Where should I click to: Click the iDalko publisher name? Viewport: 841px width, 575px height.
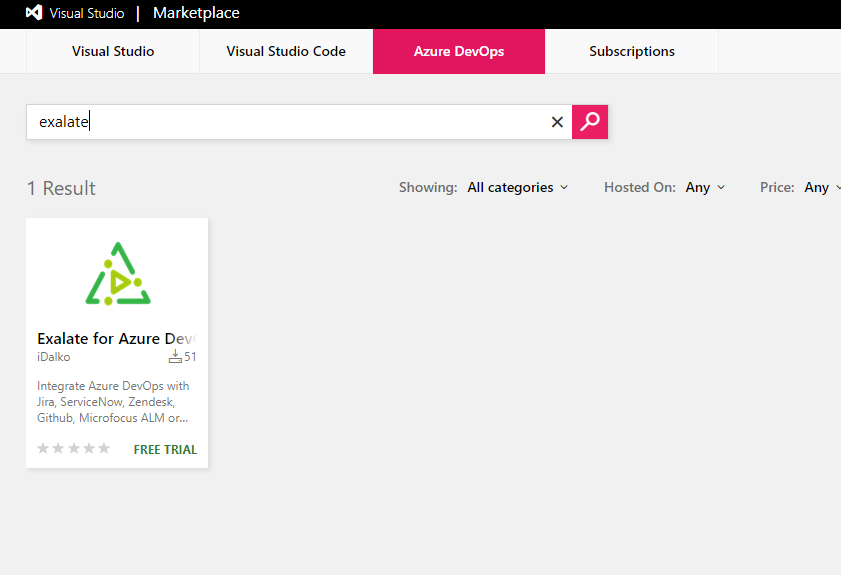pos(54,357)
